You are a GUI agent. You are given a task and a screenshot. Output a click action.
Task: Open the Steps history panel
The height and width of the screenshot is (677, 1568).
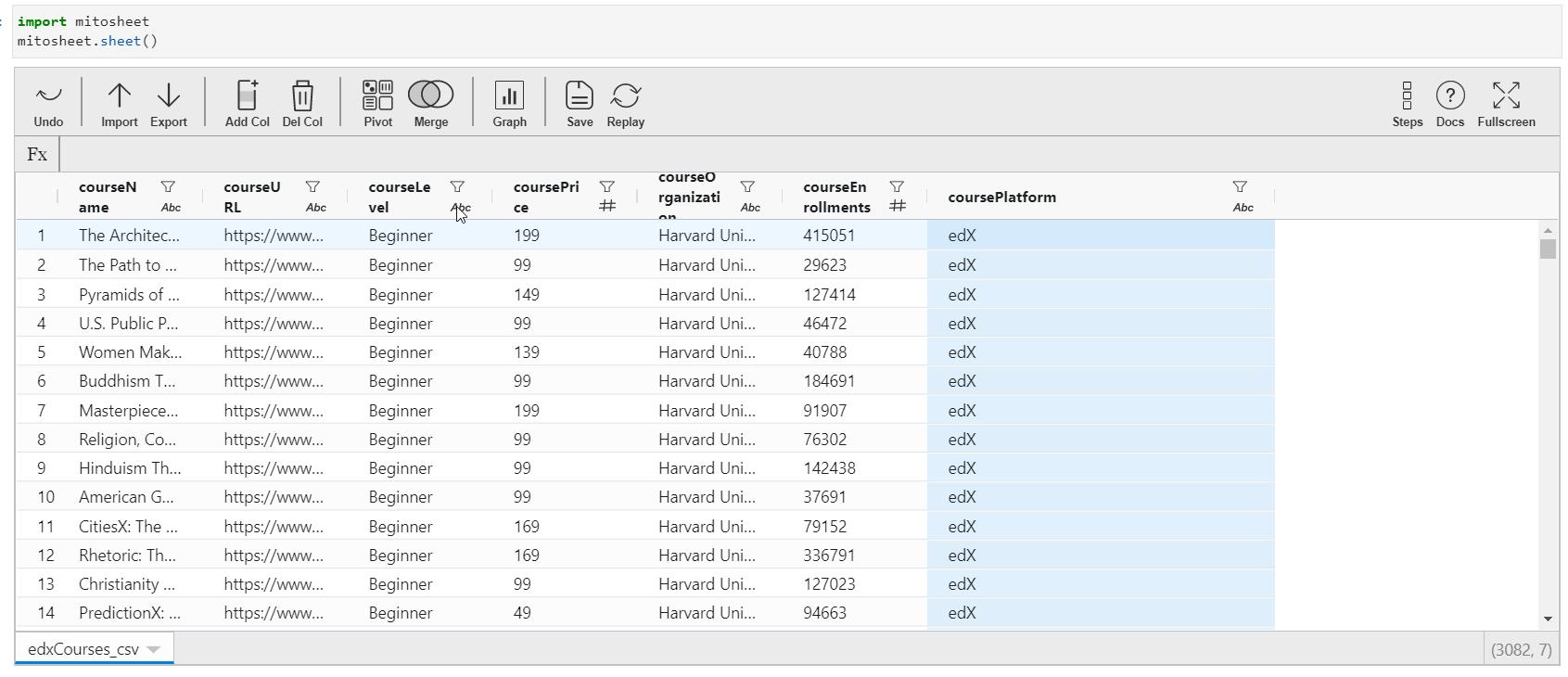tap(1407, 103)
